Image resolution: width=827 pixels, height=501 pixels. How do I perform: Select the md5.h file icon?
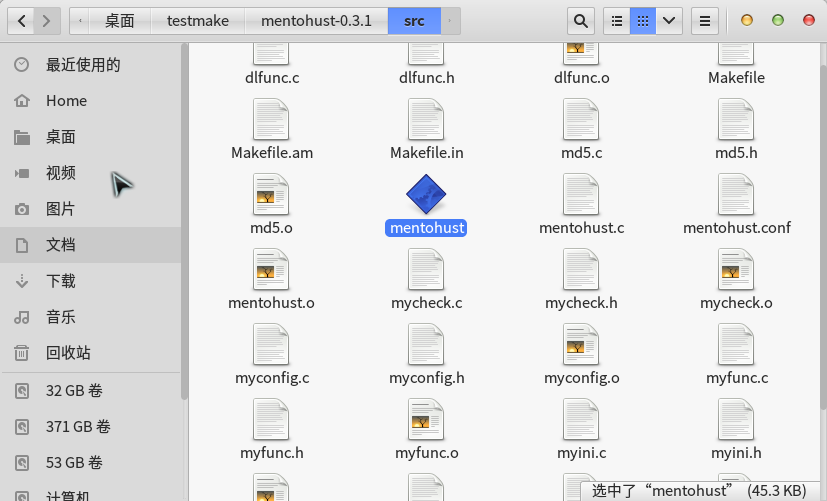click(736, 119)
